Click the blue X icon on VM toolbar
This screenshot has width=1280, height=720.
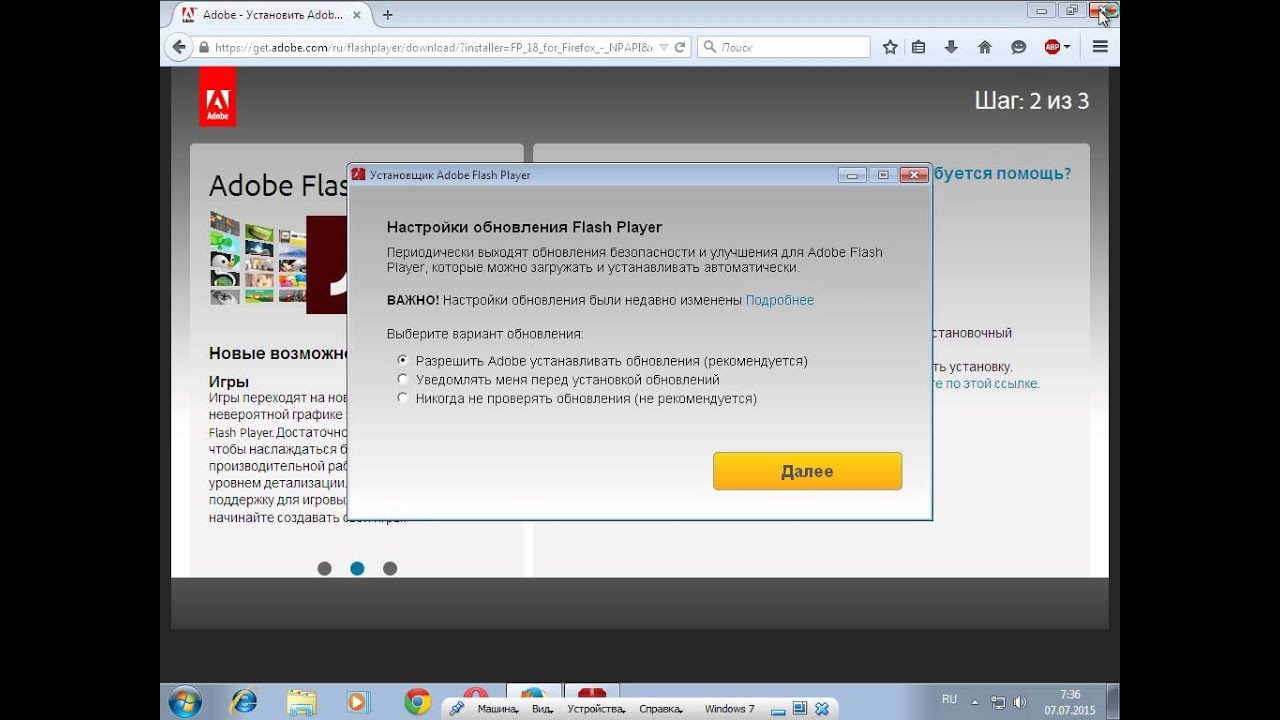click(822, 709)
